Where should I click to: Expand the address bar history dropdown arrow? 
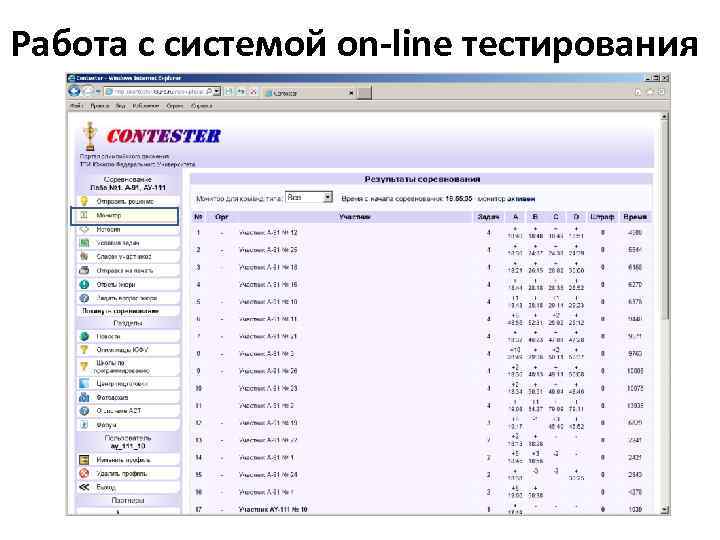tap(217, 92)
